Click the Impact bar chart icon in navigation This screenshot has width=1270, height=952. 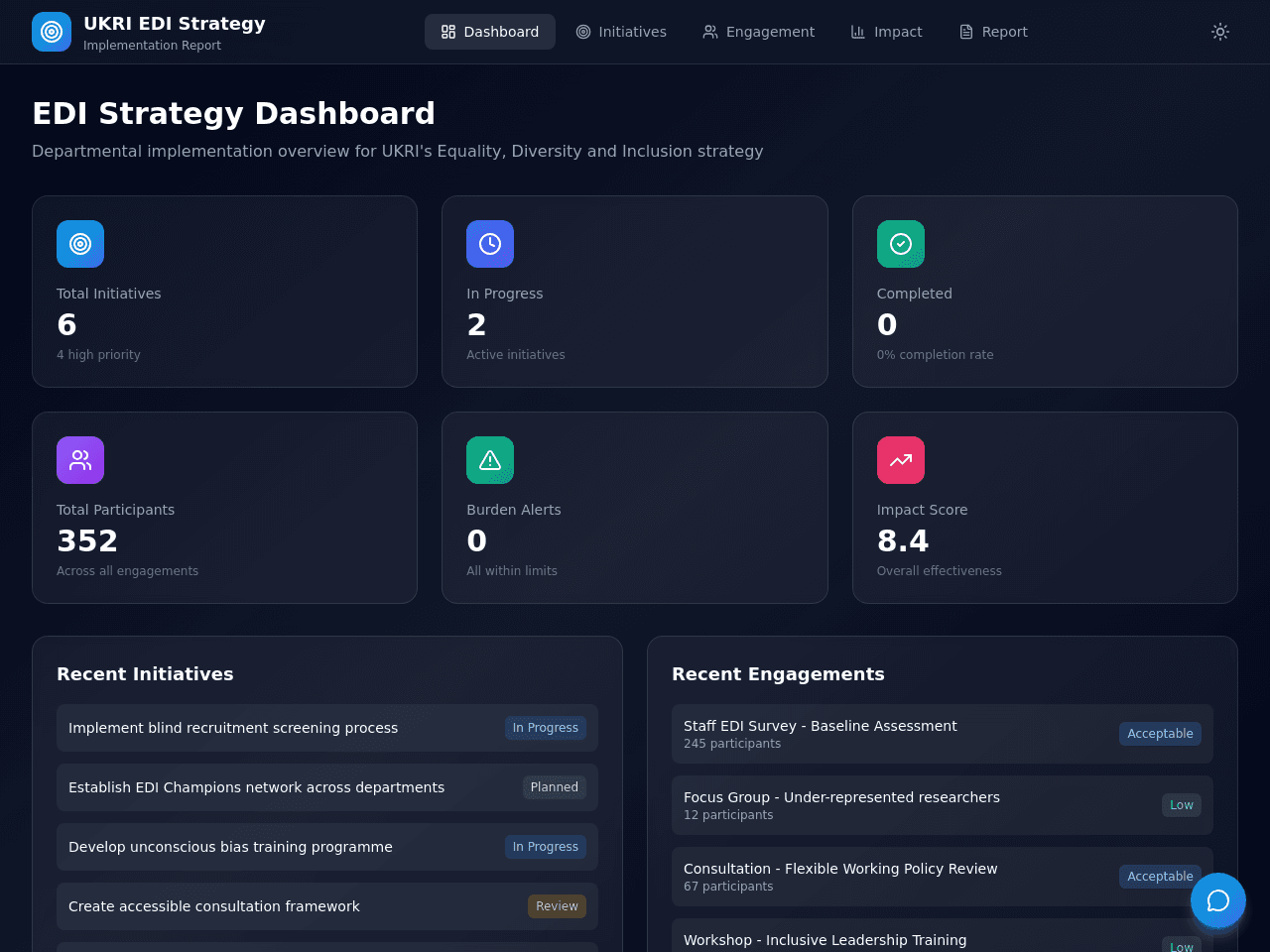pyautogui.click(x=858, y=32)
